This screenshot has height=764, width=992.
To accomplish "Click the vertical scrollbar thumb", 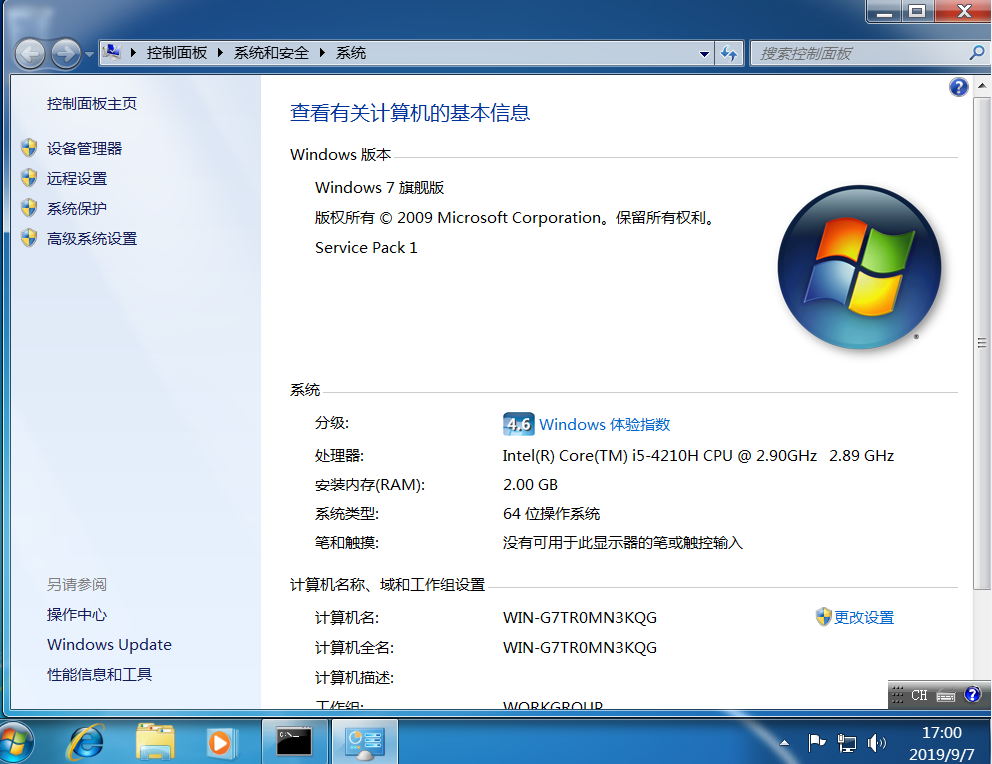I will pos(981,343).
